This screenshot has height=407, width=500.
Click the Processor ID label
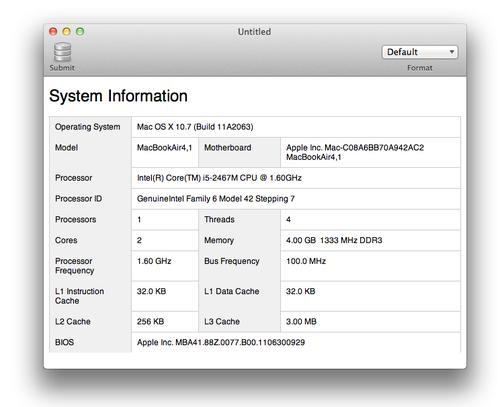(x=79, y=199)
